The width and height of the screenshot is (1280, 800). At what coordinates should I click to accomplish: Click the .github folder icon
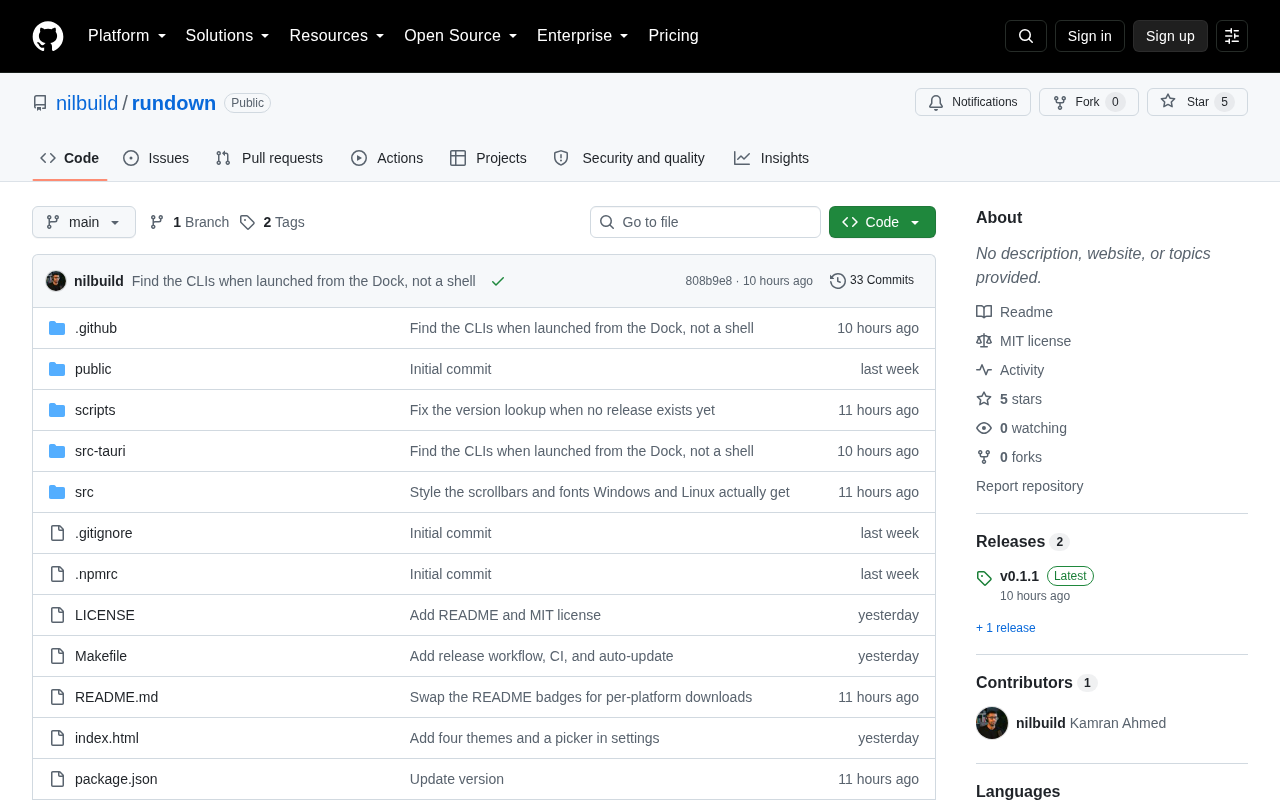(57, 328)
